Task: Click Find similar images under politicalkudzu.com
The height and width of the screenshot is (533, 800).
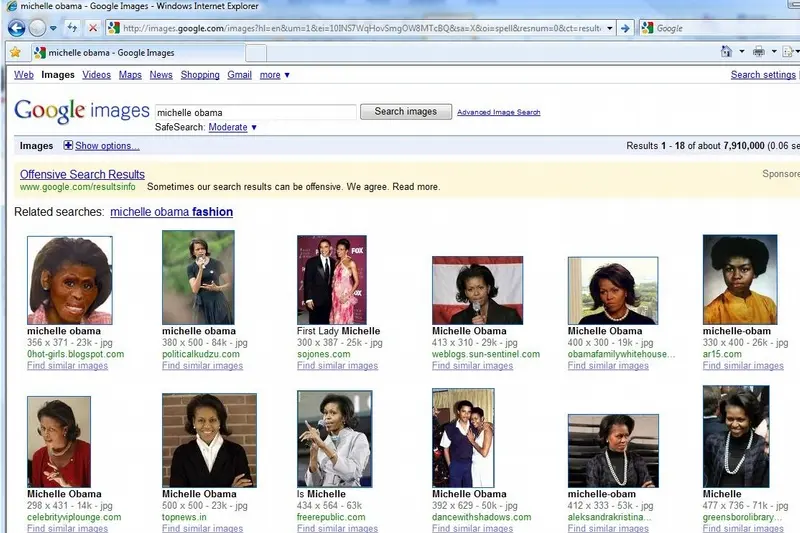Action: [x=203, y=365]
